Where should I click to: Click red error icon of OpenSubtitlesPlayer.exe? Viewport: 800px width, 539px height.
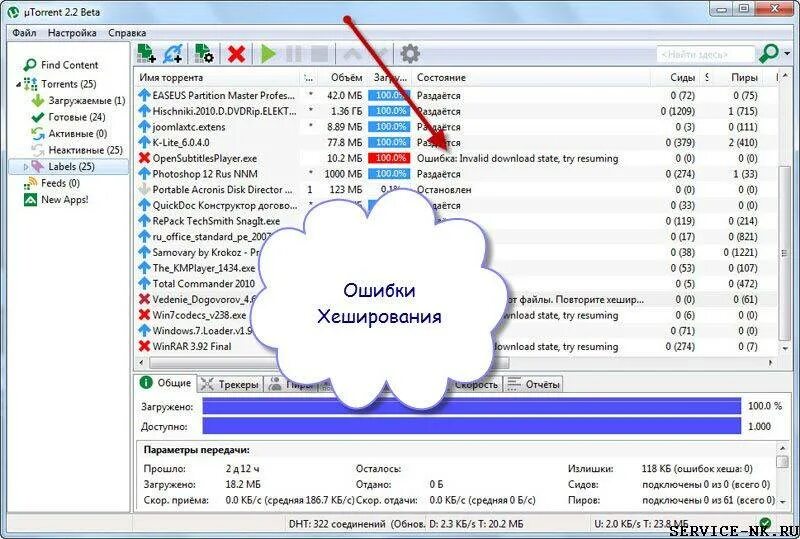coord(144,158)
